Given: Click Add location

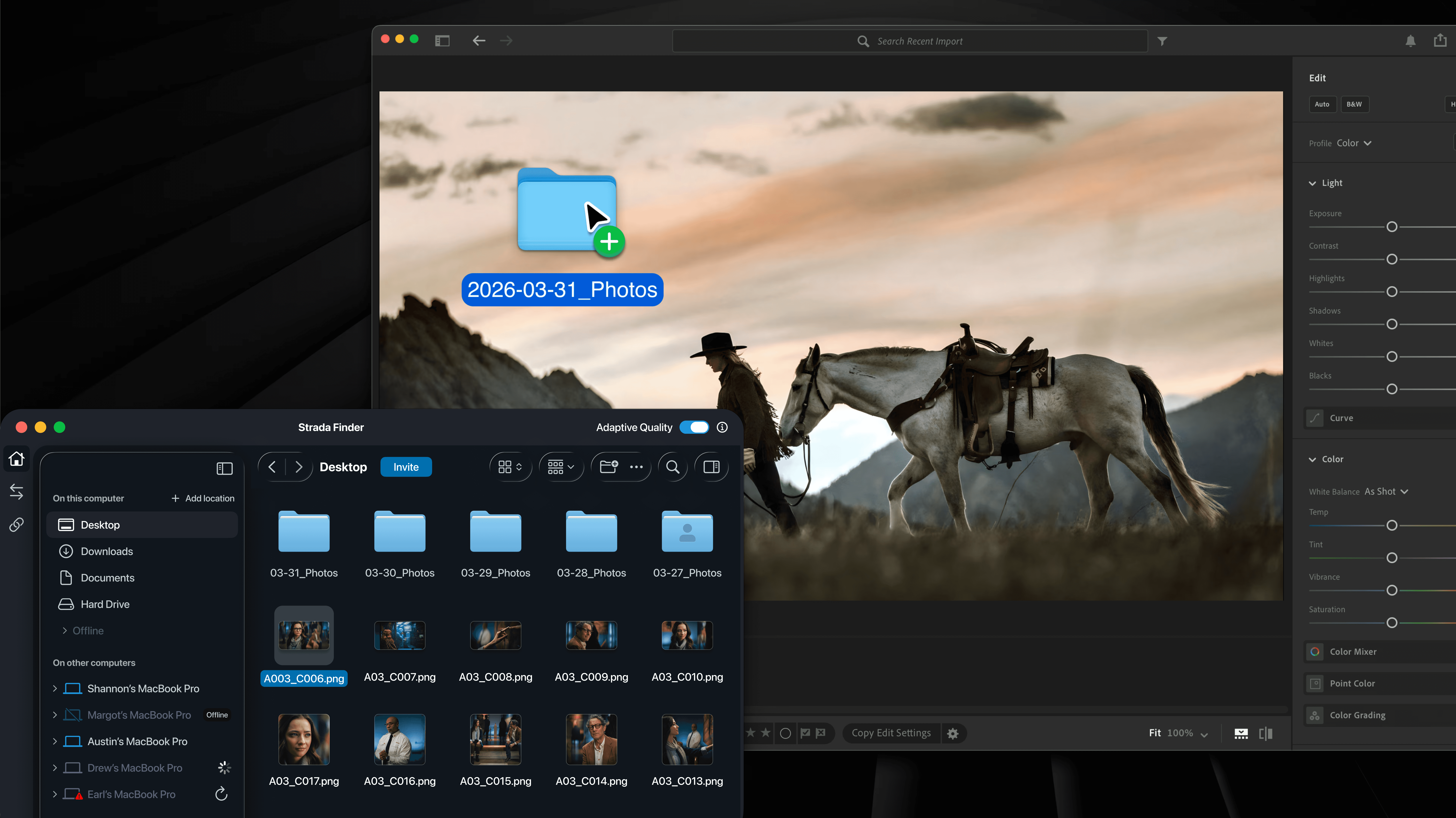Looking at the screenshot, I should (x=203, y=499).
